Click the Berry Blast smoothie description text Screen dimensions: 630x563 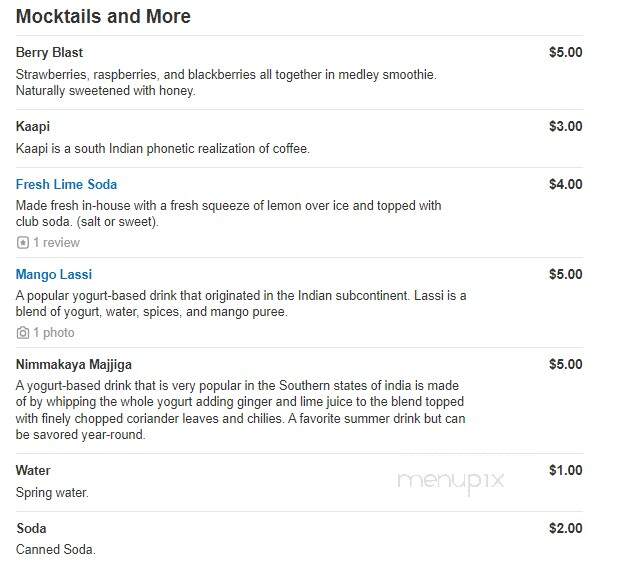coord(226,83)
